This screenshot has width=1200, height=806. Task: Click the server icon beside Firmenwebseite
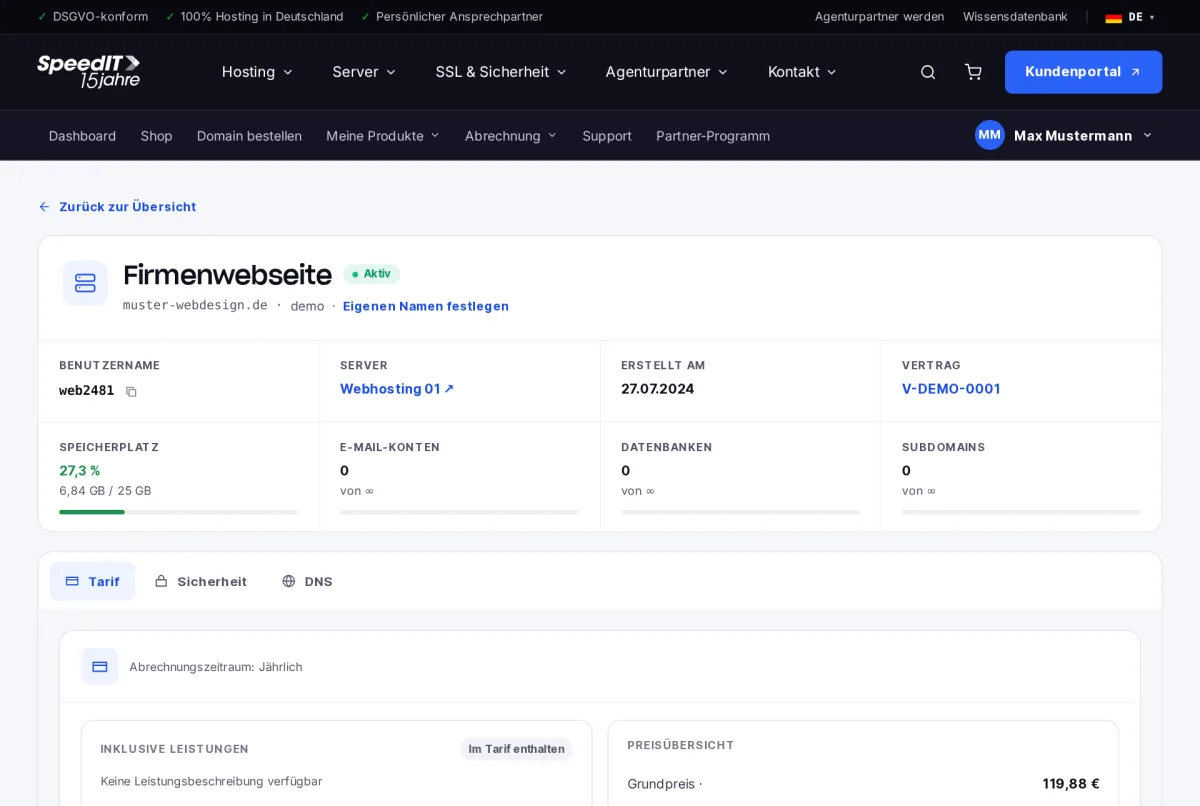tap(85, 283)
